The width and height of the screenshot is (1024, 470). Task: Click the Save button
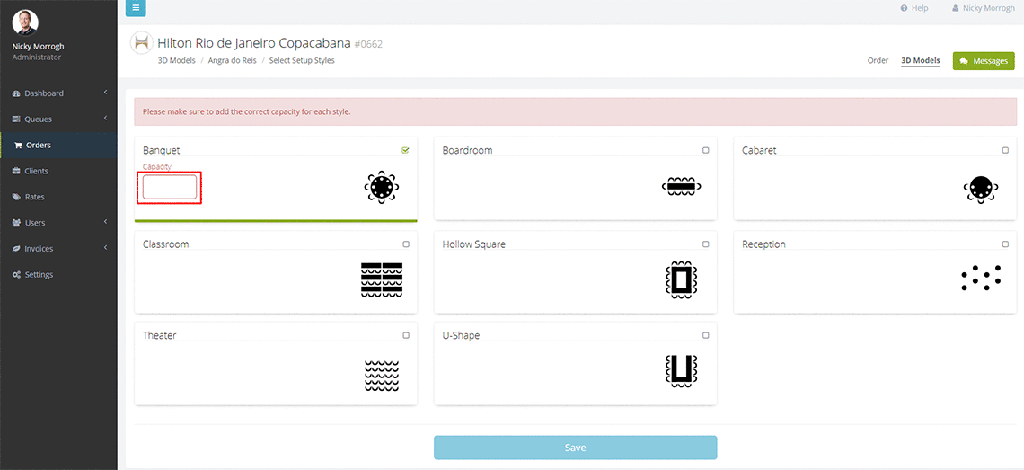point(575,448)
